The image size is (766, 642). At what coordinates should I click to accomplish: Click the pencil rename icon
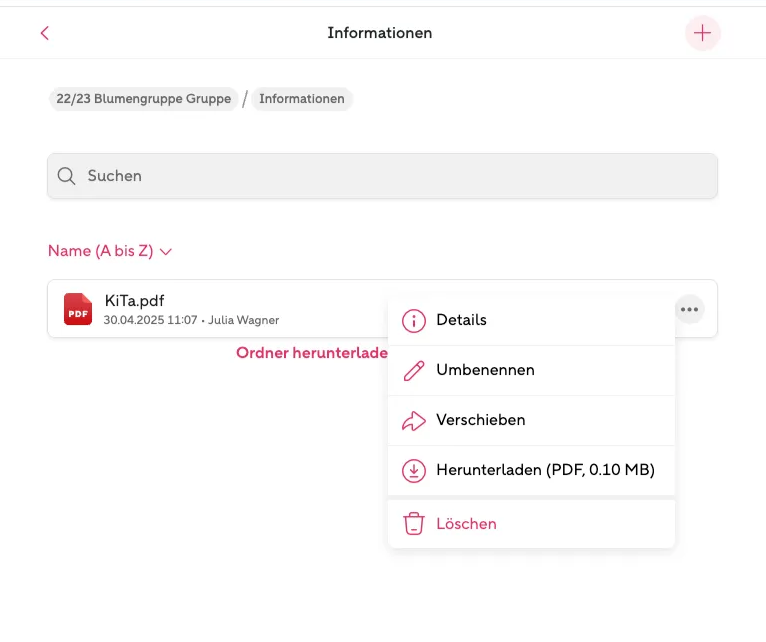414,371
